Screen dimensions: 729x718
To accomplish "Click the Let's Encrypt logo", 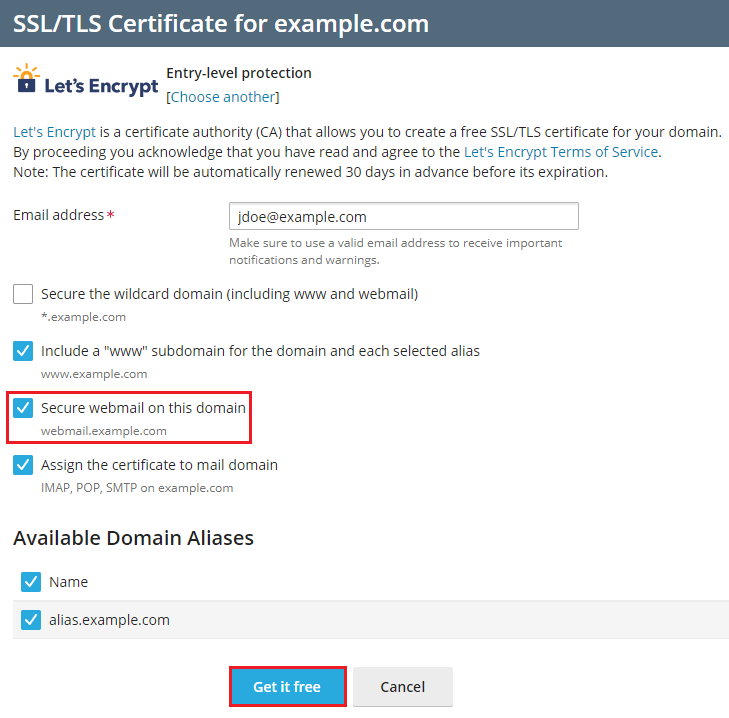I will click(x=85, y=83).
